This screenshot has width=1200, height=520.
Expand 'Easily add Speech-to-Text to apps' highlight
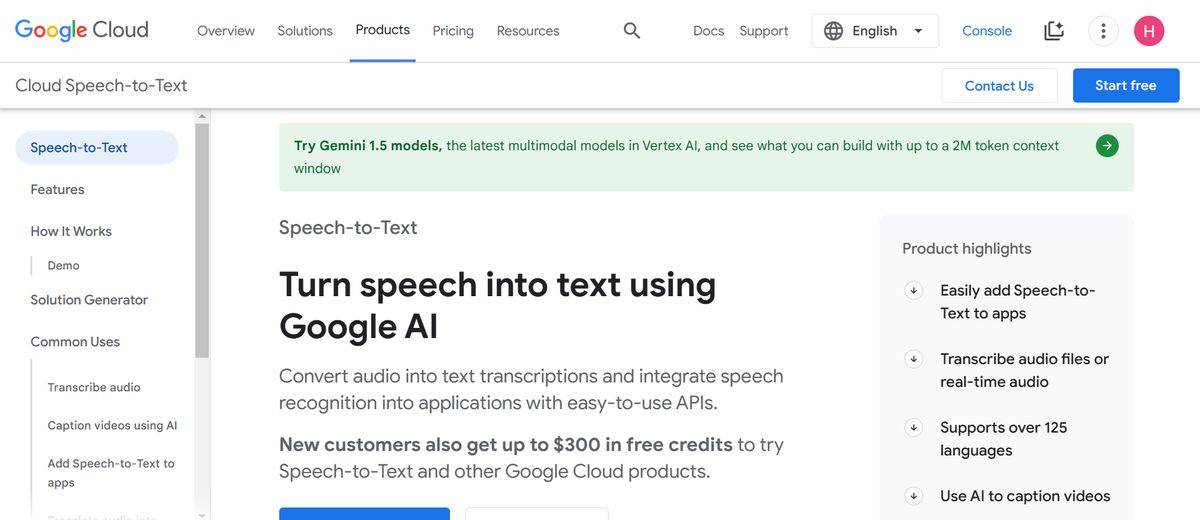tap(913, 291)
